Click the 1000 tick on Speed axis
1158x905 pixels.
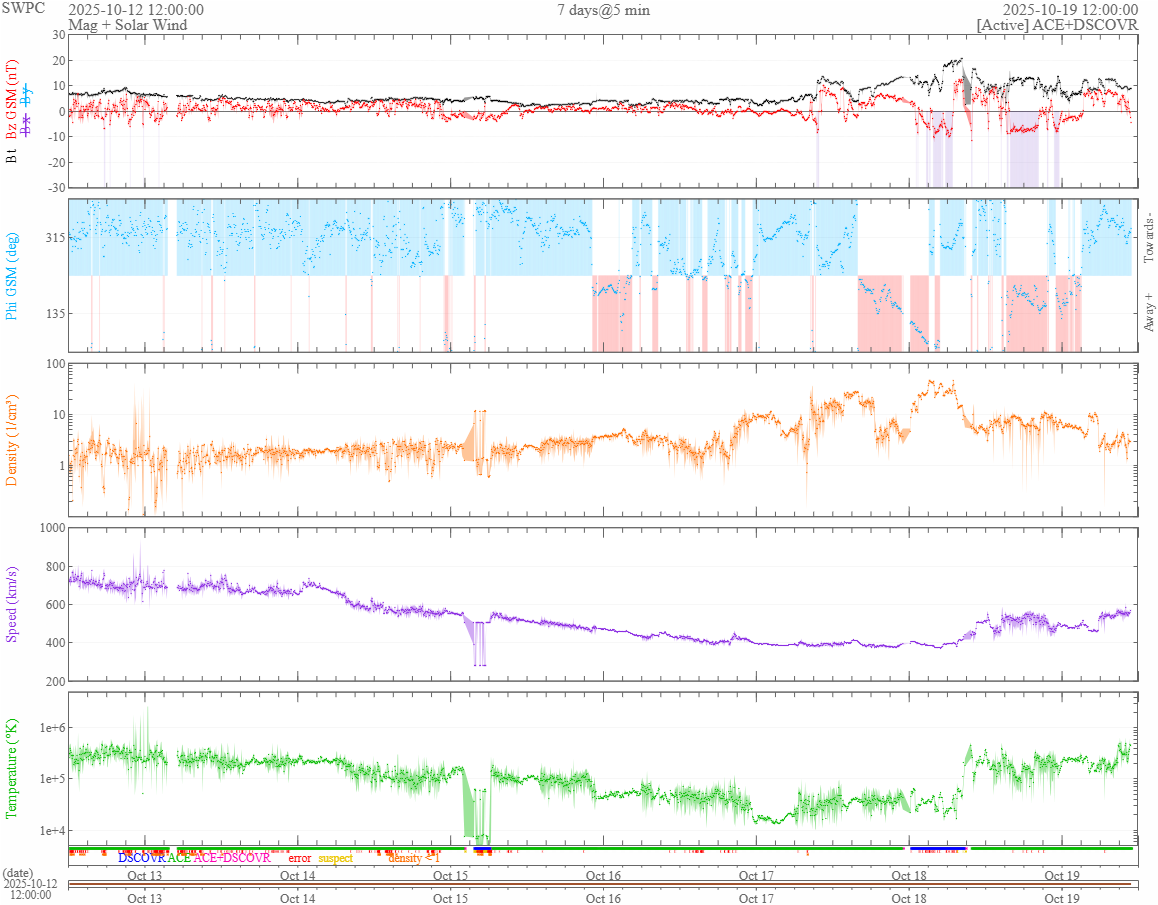click(x=52, y=527)
